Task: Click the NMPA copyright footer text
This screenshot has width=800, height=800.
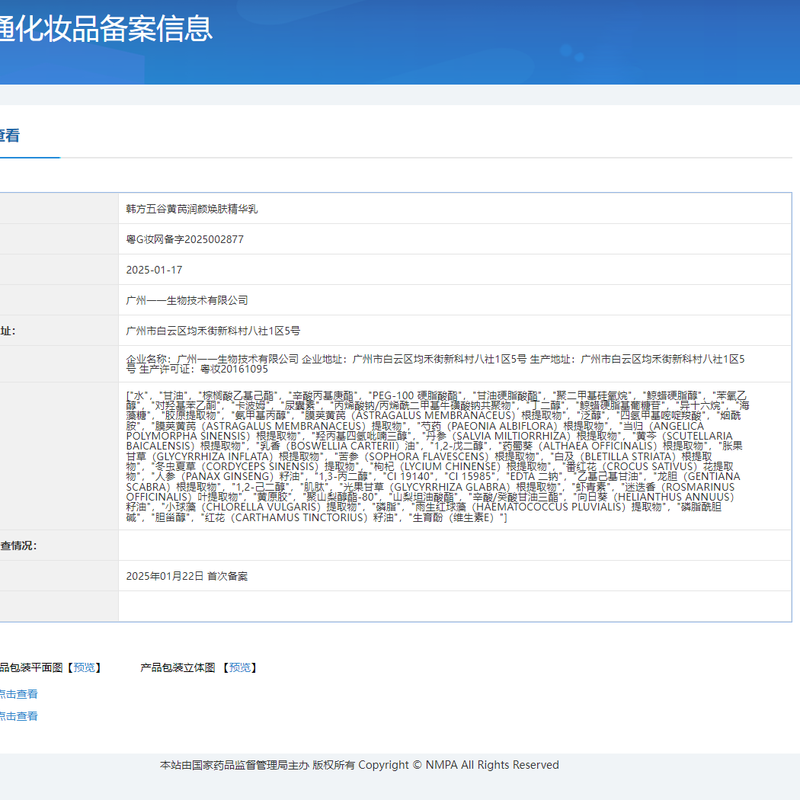Action: (x=359, y=765)
